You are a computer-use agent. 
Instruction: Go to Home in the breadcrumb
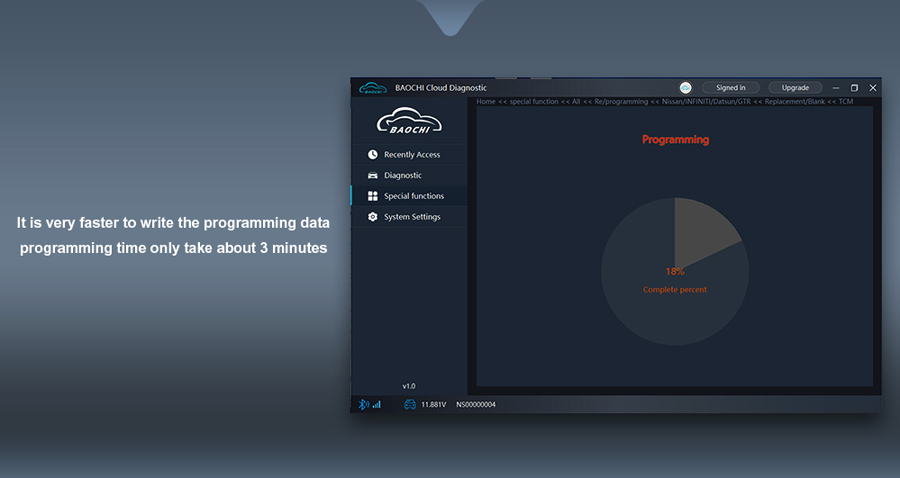coord(486,102)
